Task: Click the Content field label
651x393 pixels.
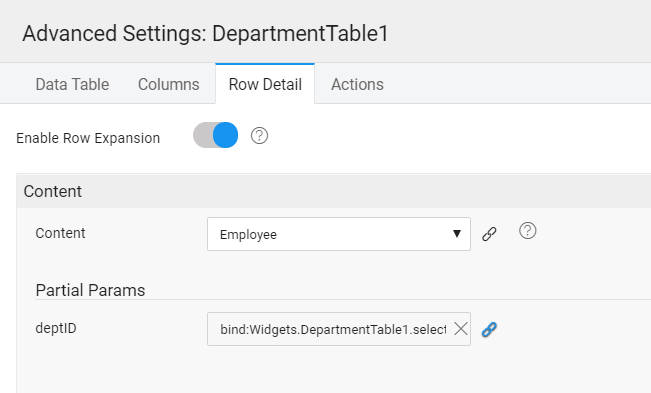Action: (x=61, y=233)
